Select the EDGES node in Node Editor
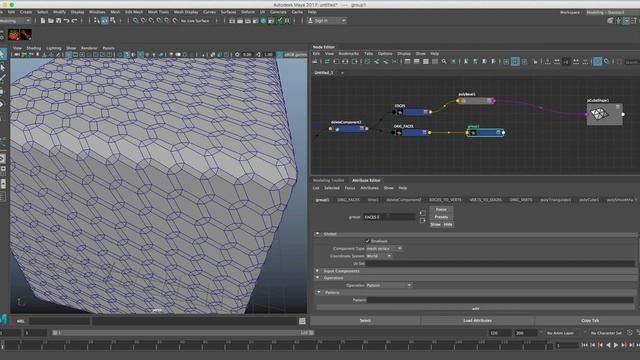The width and height of the screenshot is (640, 360). 411,112
